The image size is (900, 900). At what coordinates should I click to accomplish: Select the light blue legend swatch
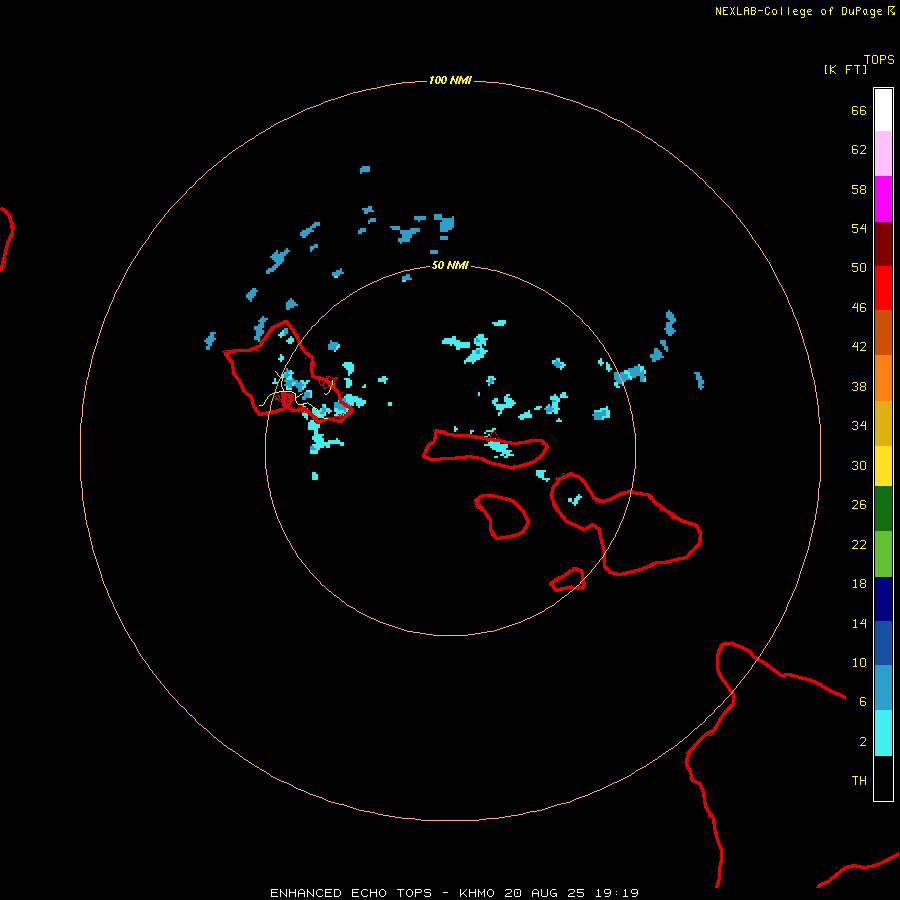point(883,688)
